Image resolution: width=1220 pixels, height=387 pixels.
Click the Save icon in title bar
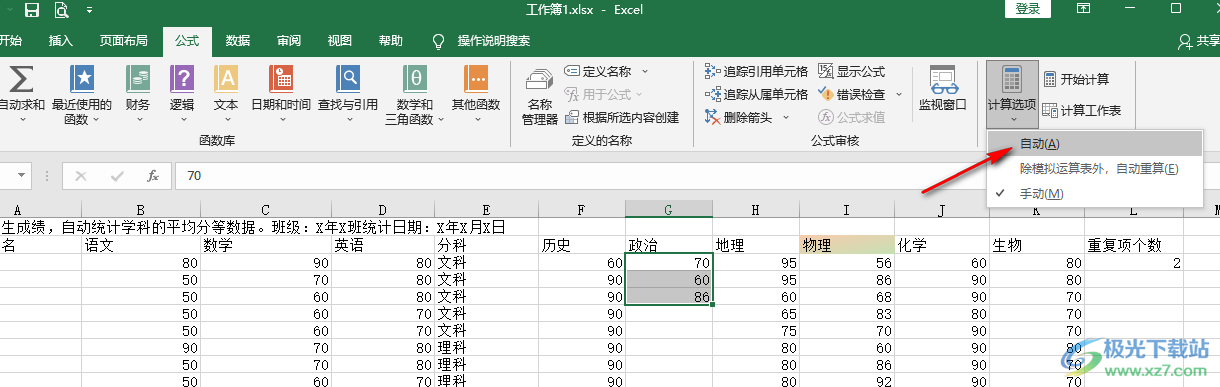tap(31, 10)
